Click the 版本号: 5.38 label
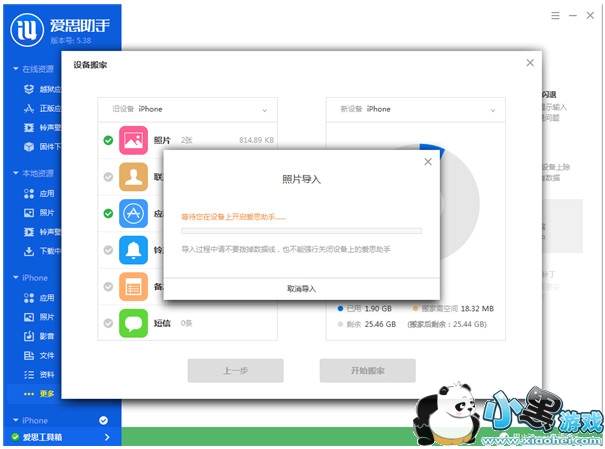The width and height of the screenshot is (605, 449). pyautogui.click(x=71, y=41)
